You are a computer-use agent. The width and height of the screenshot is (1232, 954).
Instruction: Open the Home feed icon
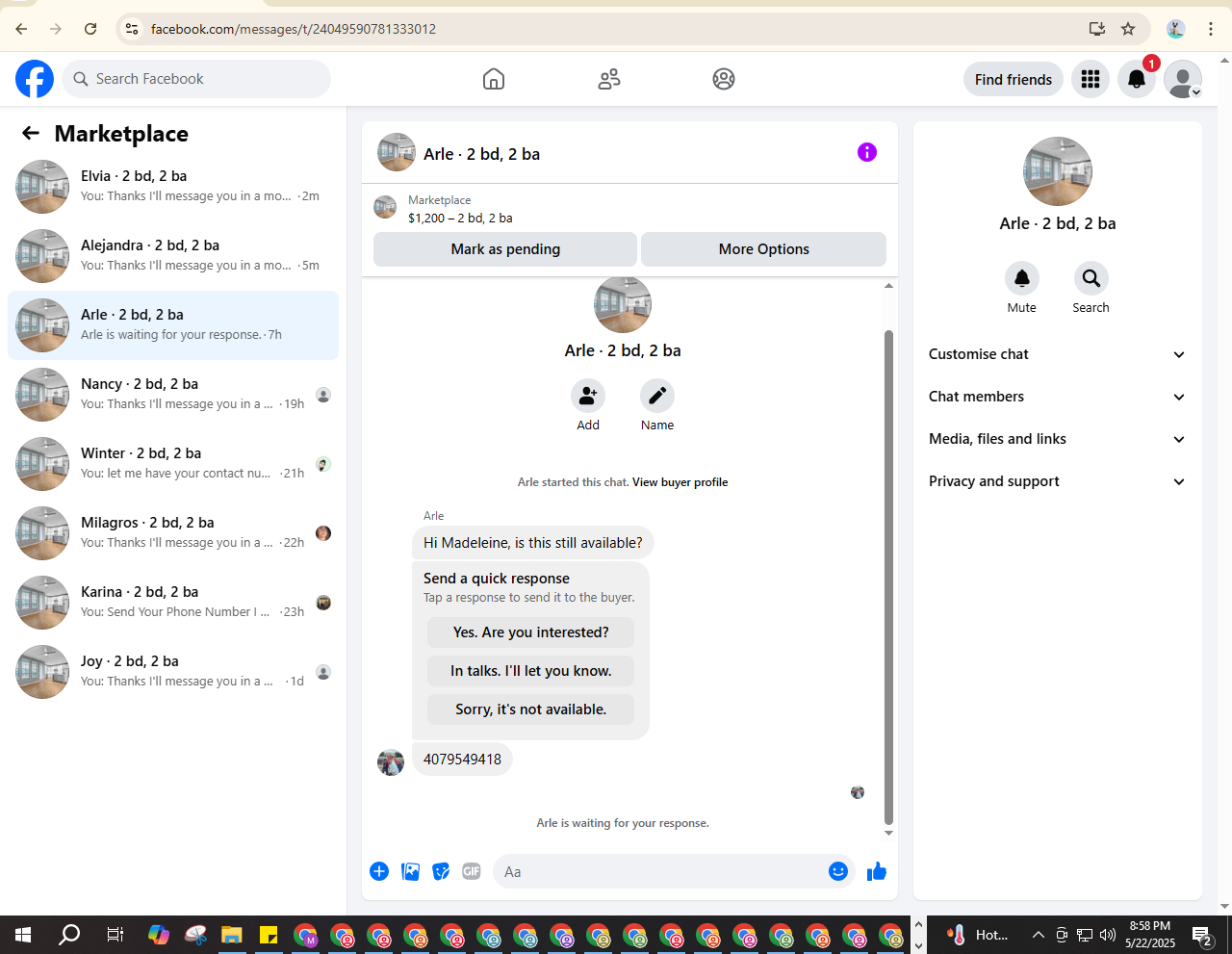pyautogui.click(x=494, y=79)
